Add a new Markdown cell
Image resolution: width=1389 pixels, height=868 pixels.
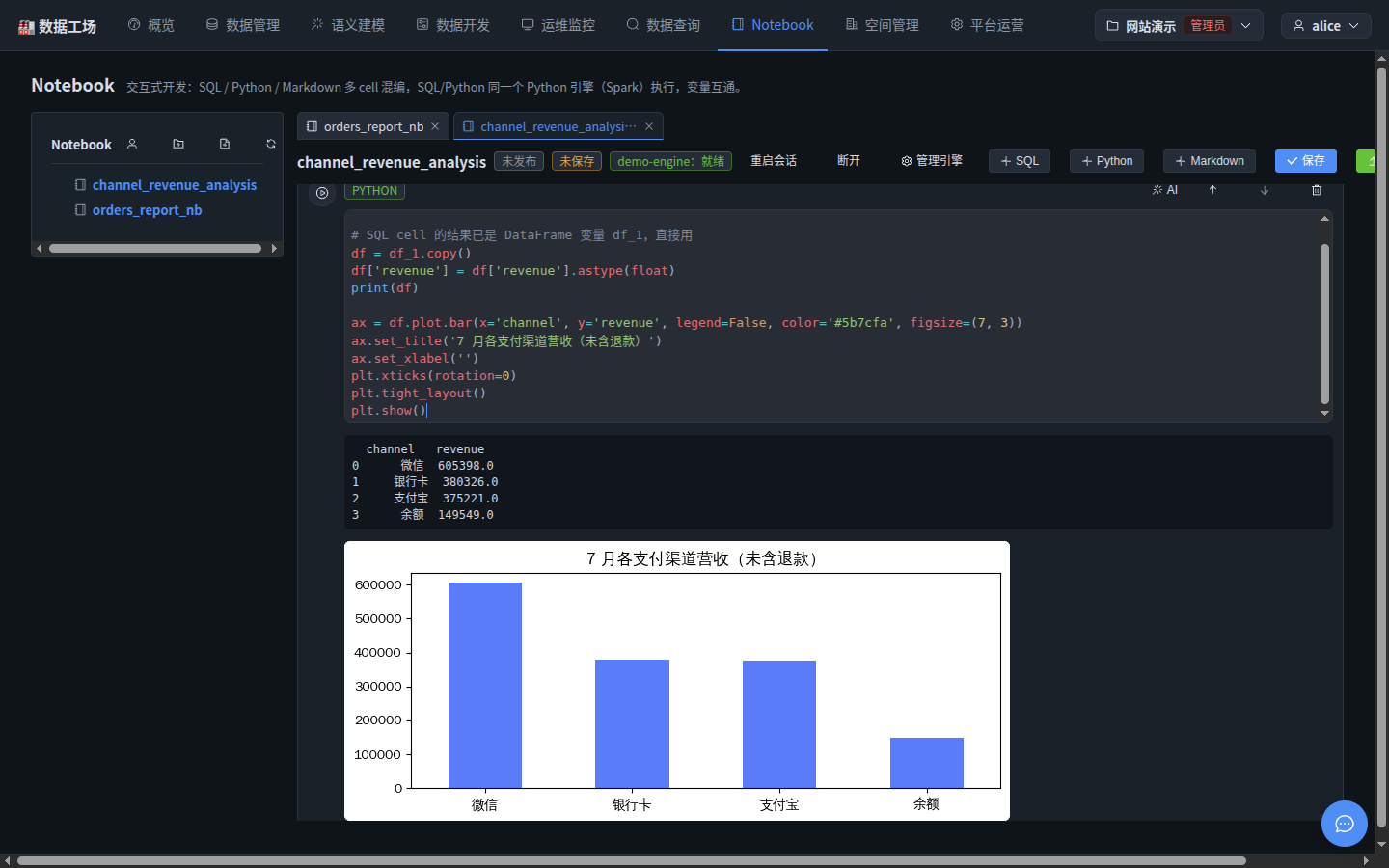pos(1210,161)
